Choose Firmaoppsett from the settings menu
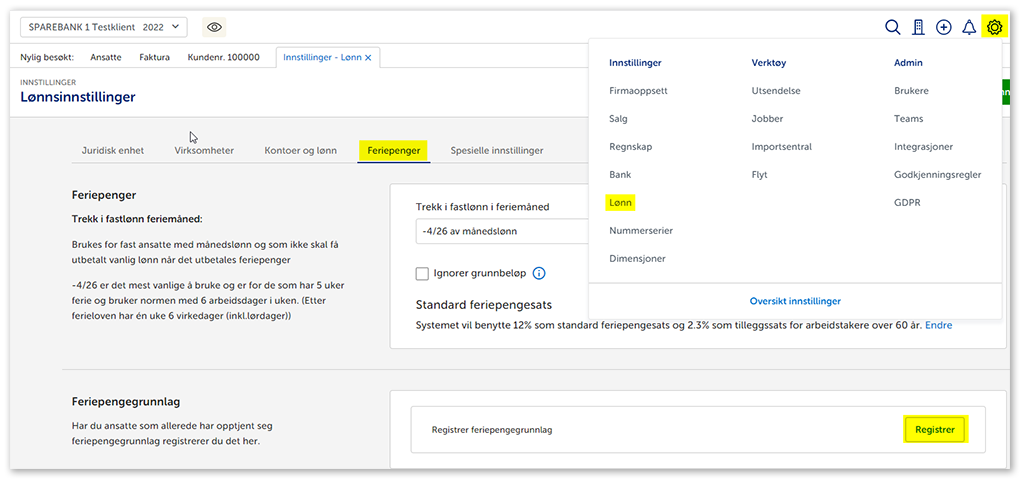The height and width of the screenshot is (479, 1020). click(x=638, y=90)
